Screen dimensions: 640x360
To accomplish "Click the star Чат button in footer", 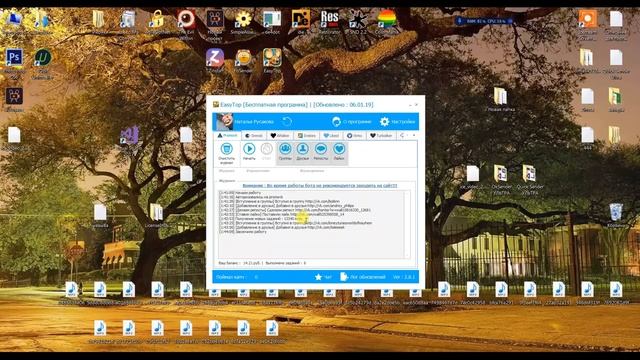I will tap(323, 277).
